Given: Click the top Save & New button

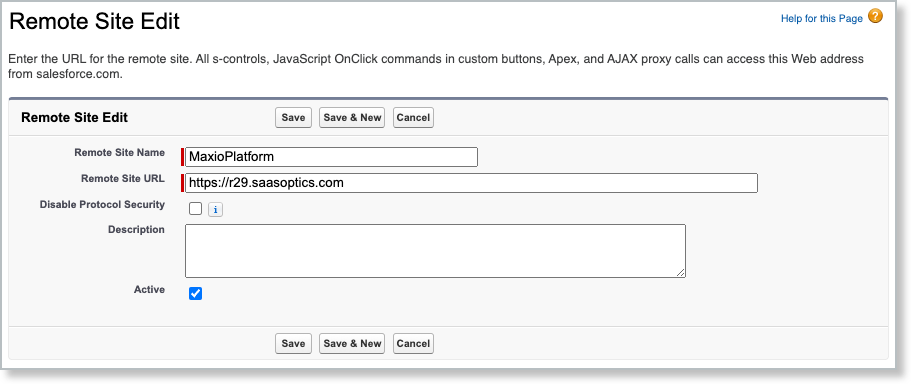Looking at the screenshot, I should [x=352, y=117].
